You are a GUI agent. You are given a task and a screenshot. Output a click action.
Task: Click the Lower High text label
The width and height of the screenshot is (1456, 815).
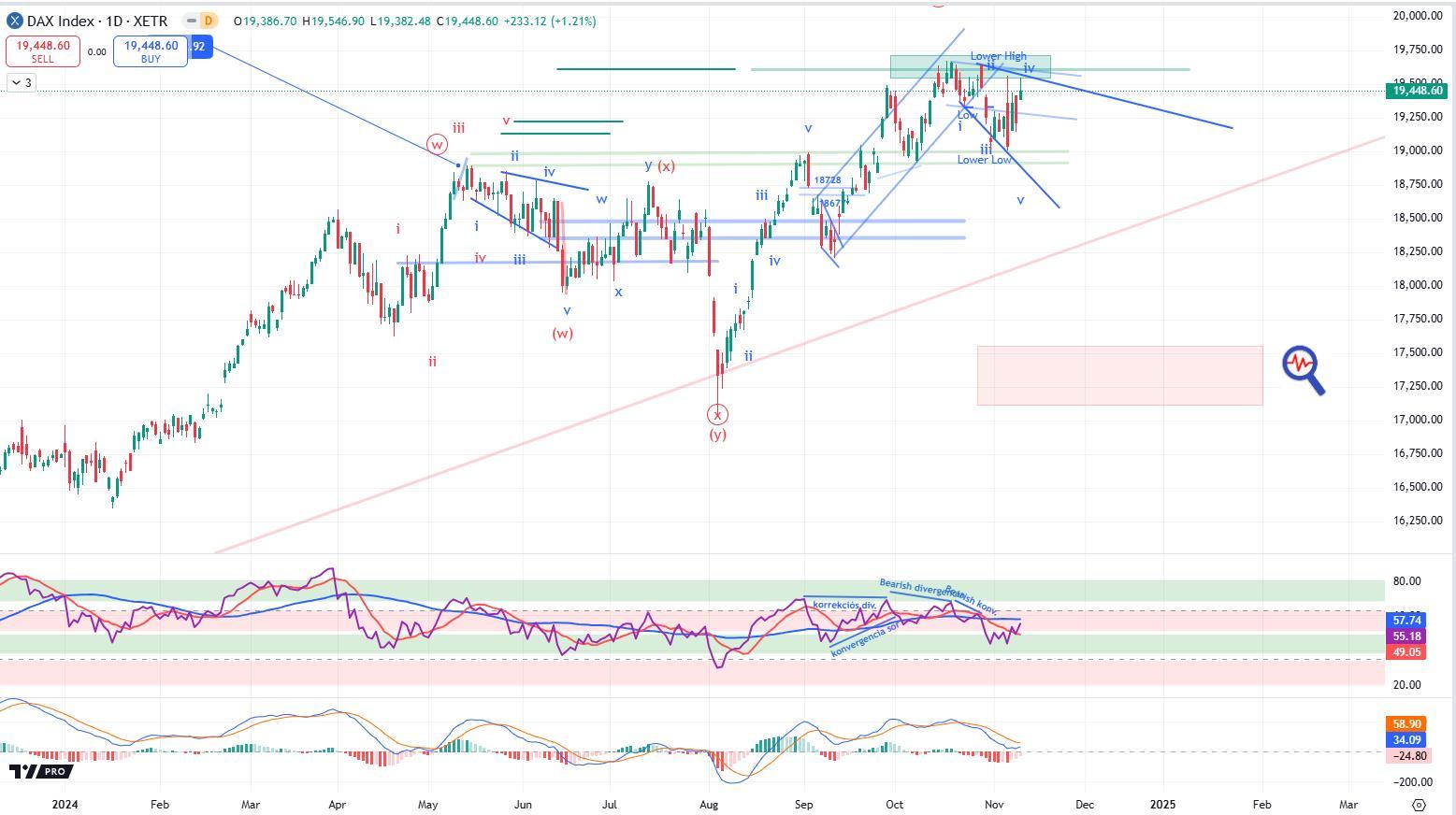tap(998, 57)
